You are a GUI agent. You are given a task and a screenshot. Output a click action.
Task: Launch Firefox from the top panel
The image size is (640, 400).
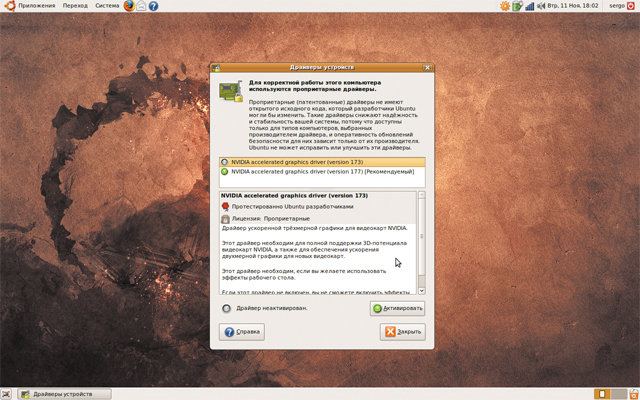click(x=129, y=6)
